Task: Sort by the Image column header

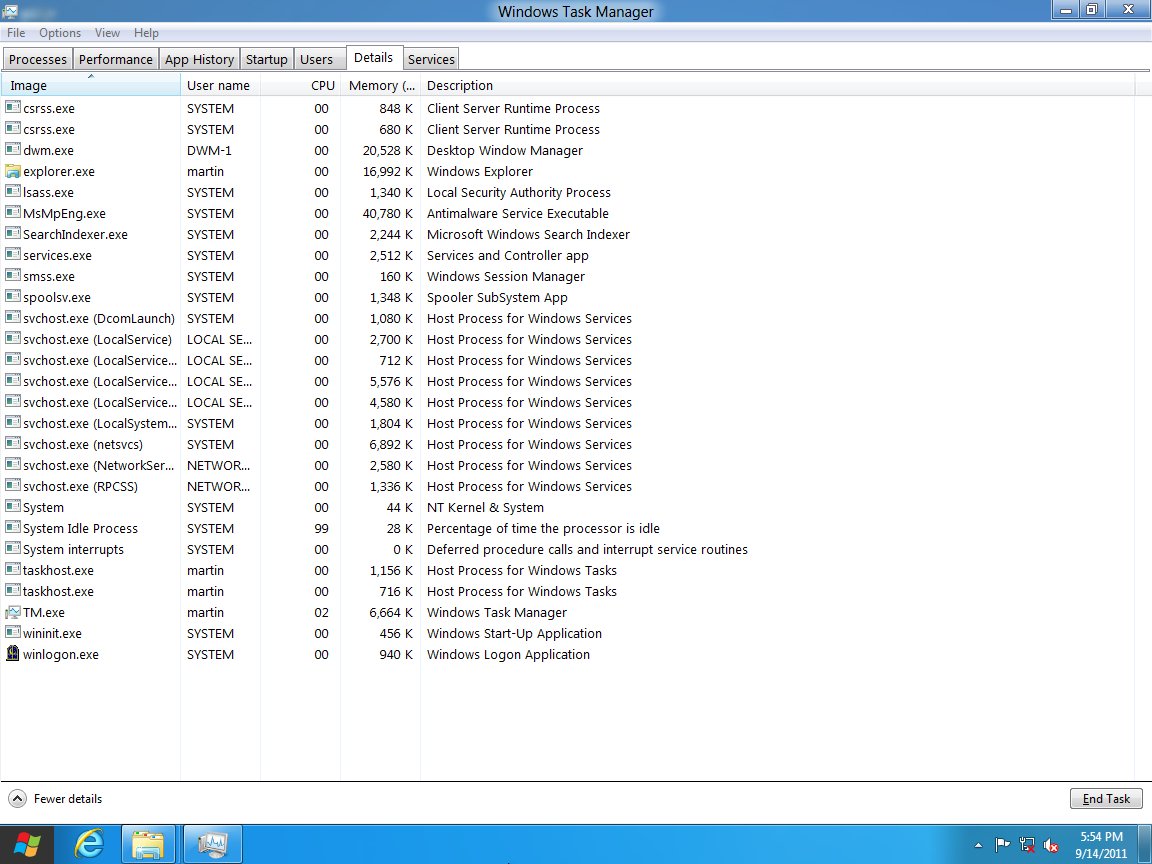Action: click(x=91, y=85)
